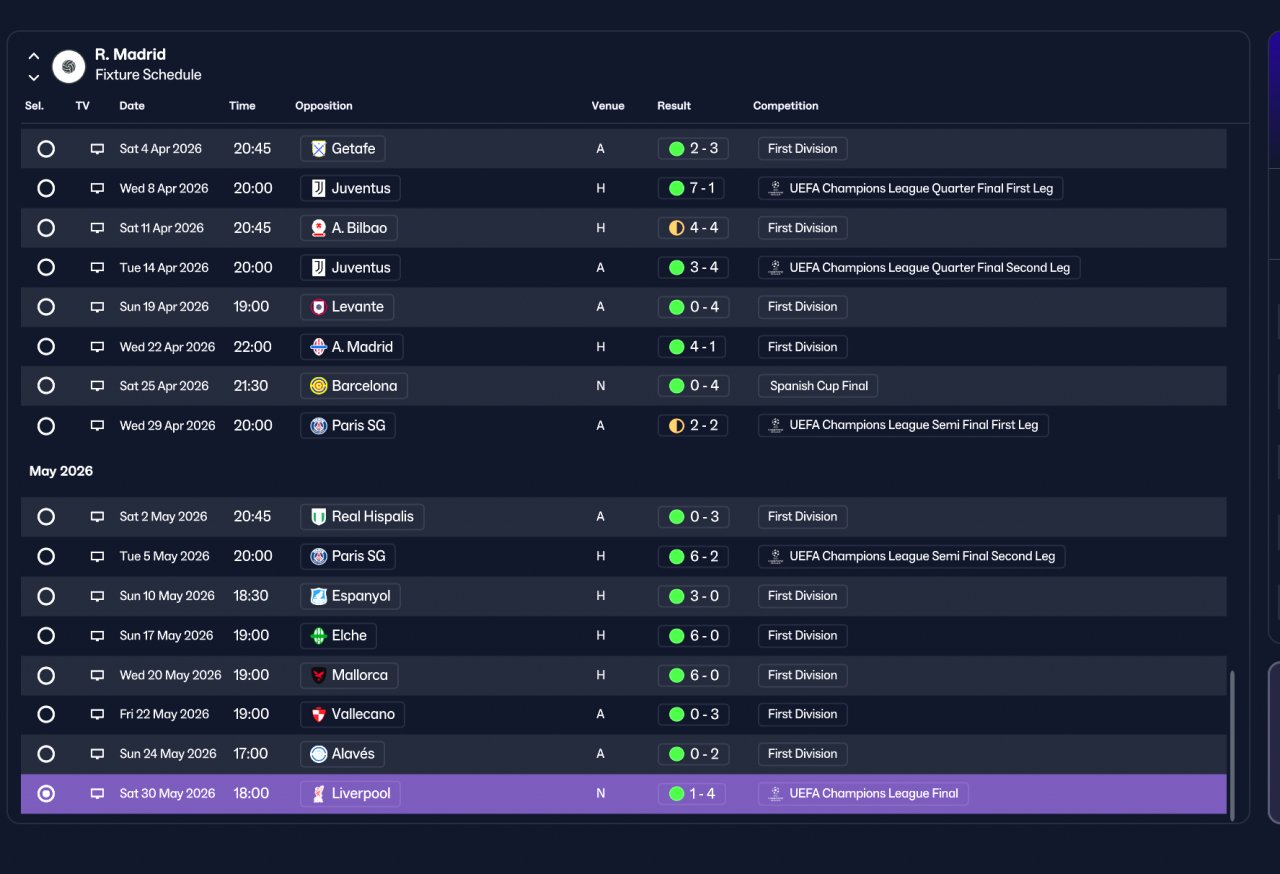Click the TV icon for the Getafe match
The width and height of the screenshot is (1280, 874).
click(97, 149)
